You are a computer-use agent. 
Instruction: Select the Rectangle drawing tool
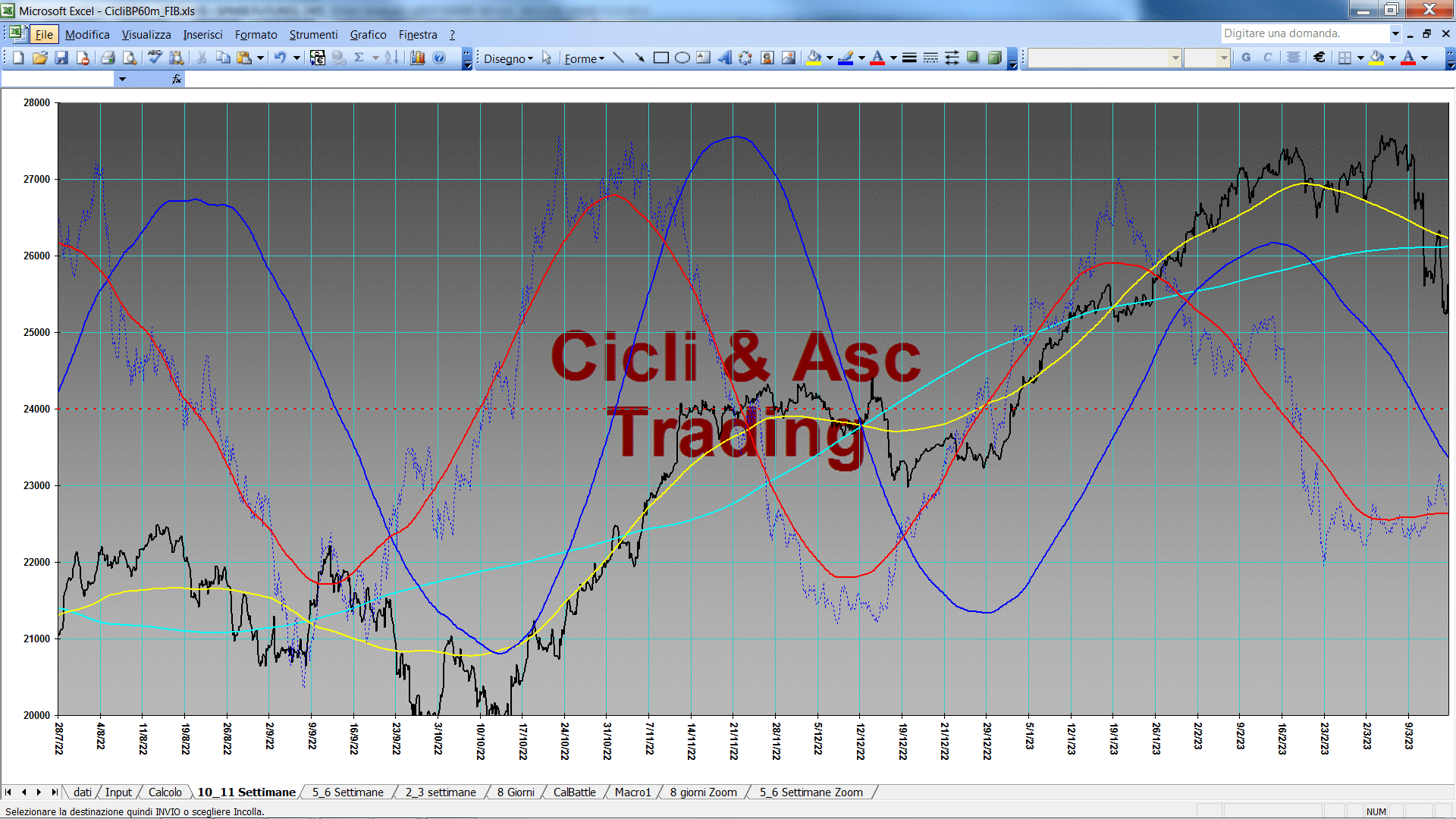tap(661, 58)
